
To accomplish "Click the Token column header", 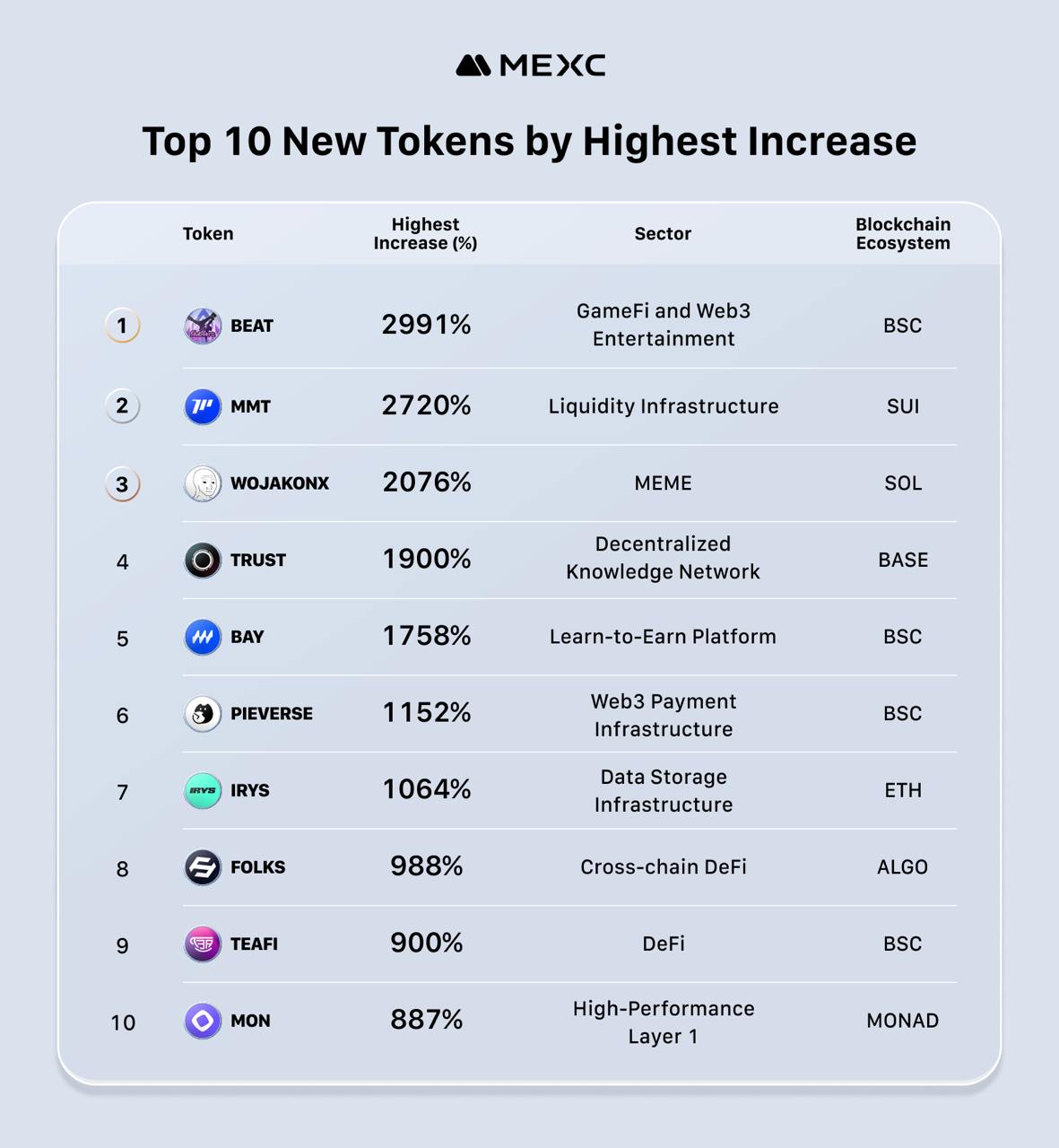I will tap(208, 234).
